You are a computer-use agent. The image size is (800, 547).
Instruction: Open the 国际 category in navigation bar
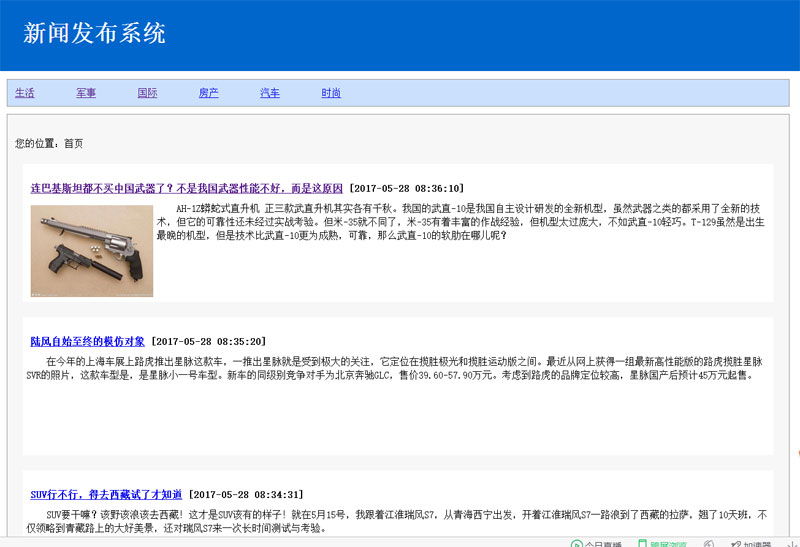(147, 93)
